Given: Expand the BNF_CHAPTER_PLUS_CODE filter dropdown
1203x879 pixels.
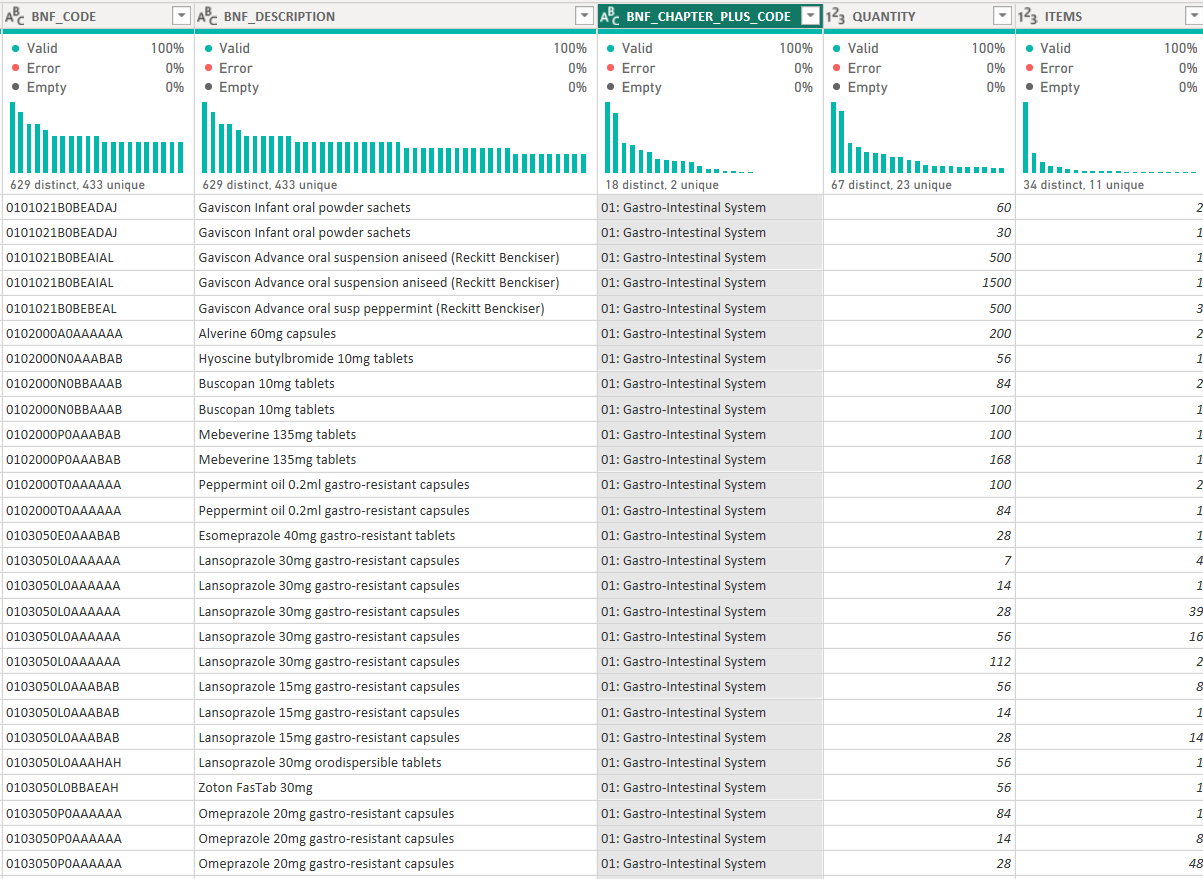Looking at the screenshot, I should (810, 16).
